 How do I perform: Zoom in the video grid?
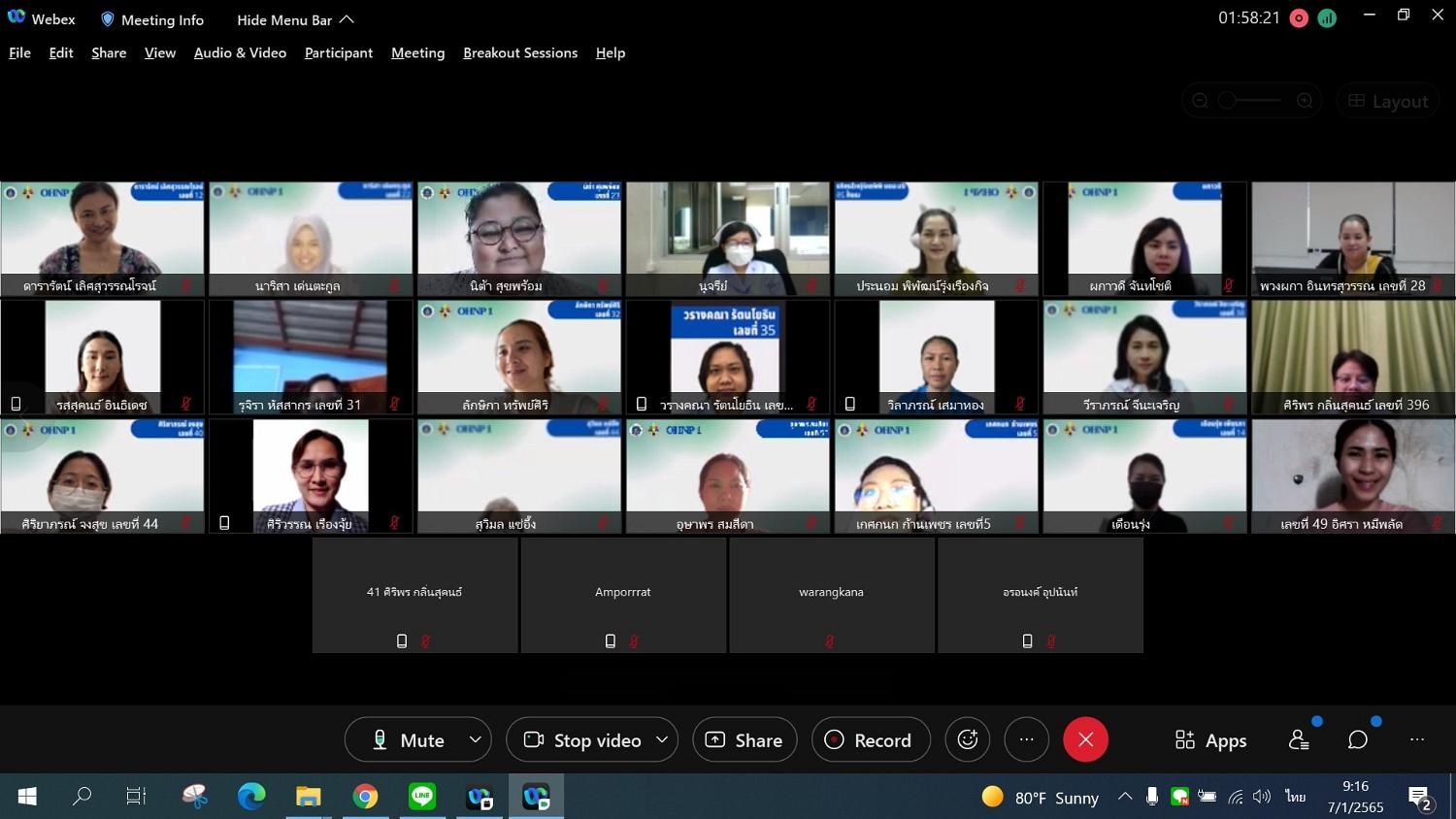pyautogui.click(x=1305, y=101)
